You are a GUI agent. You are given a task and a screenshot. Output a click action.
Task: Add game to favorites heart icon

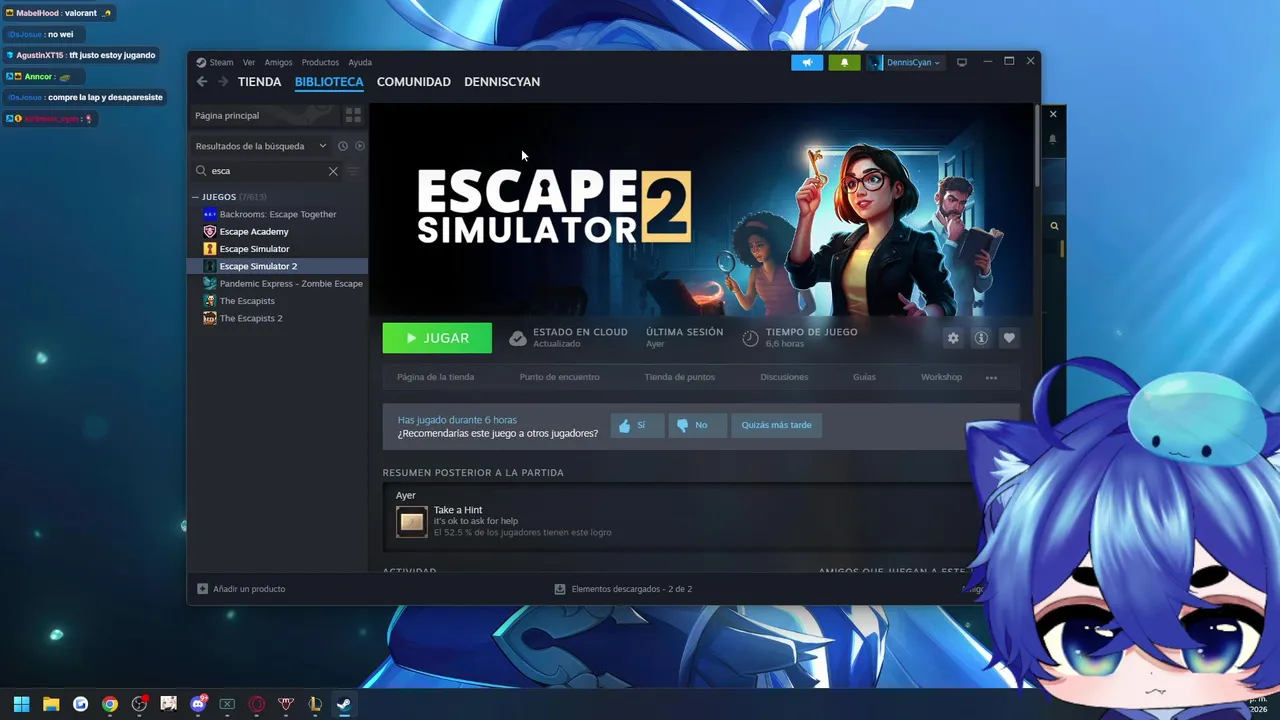point(1009,338)
